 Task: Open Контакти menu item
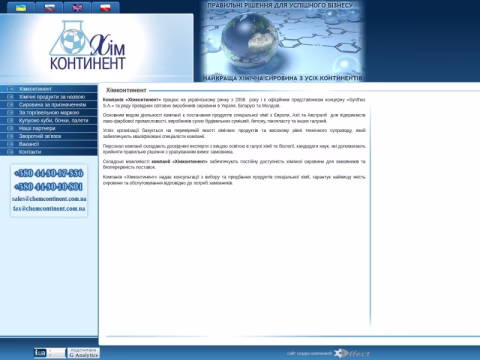click(x=30, y=152)
